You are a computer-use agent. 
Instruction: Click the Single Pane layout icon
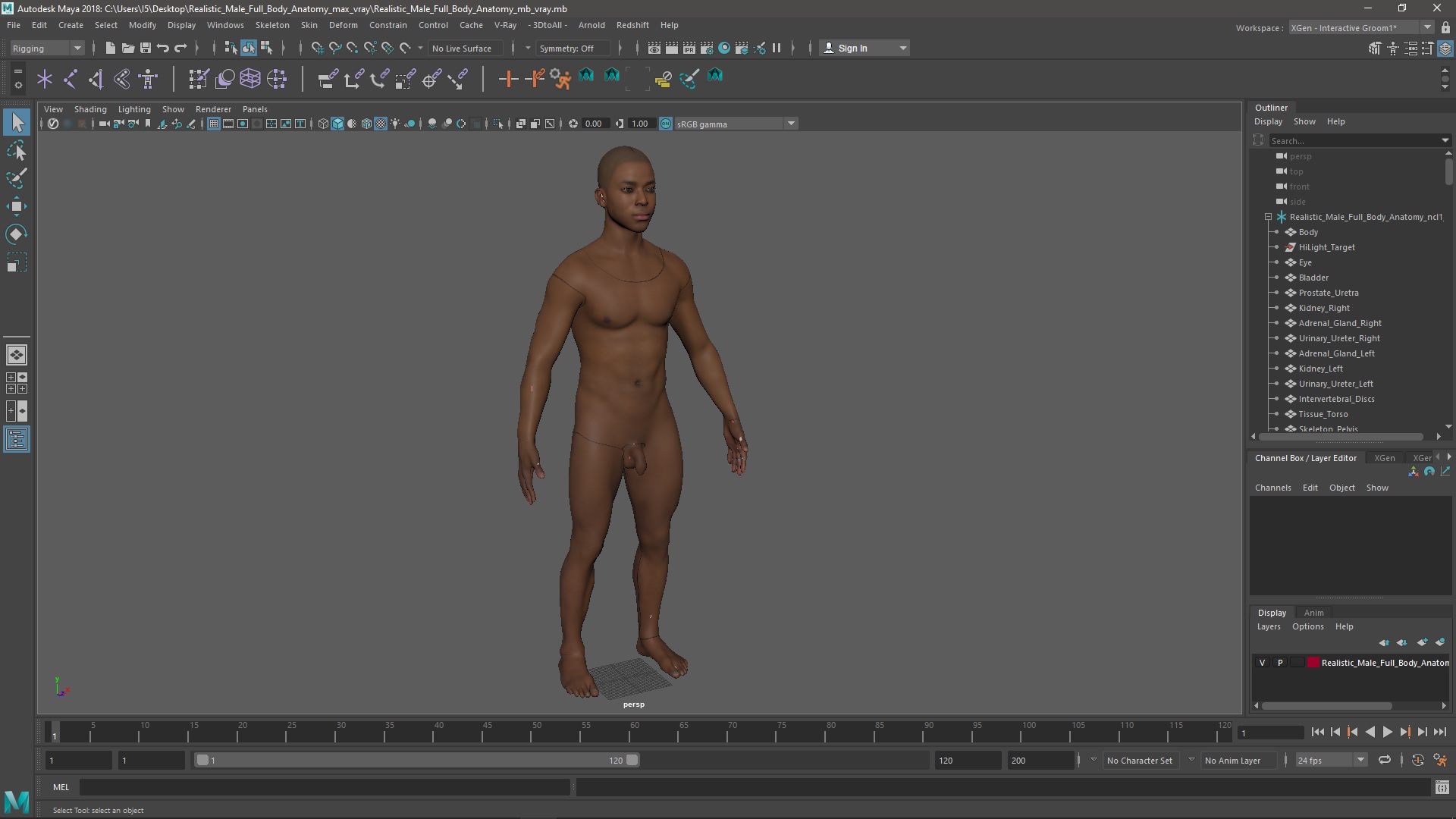17,354
